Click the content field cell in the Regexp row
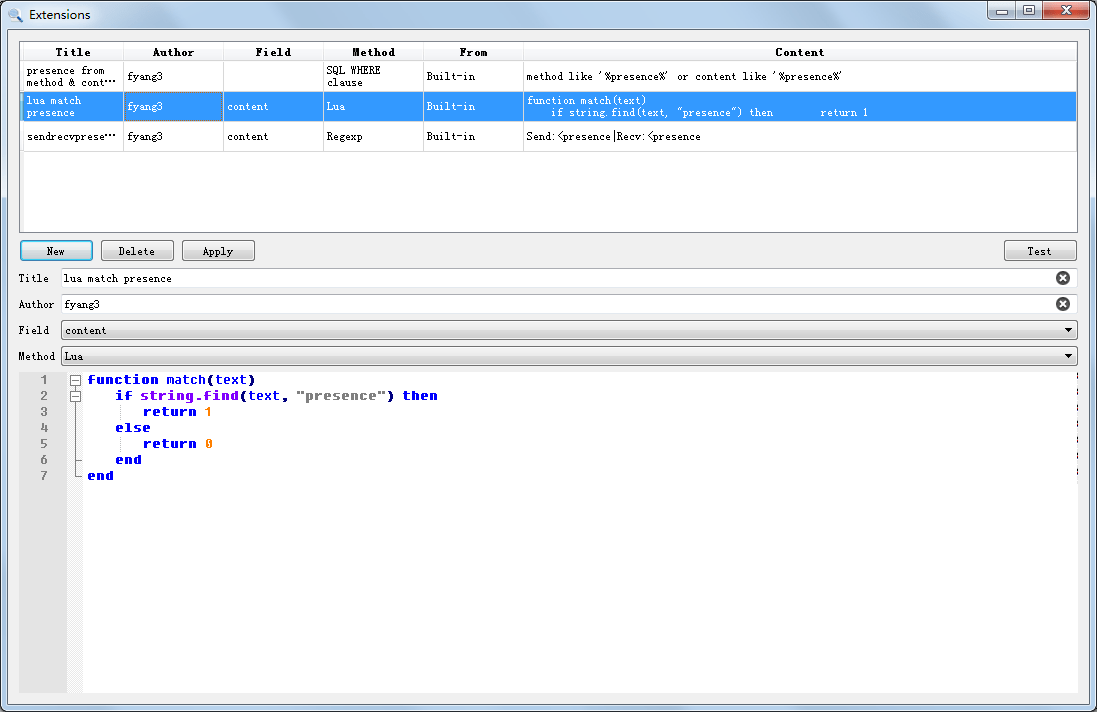This screenshot has width=1097, height=712. pos(274,136)
